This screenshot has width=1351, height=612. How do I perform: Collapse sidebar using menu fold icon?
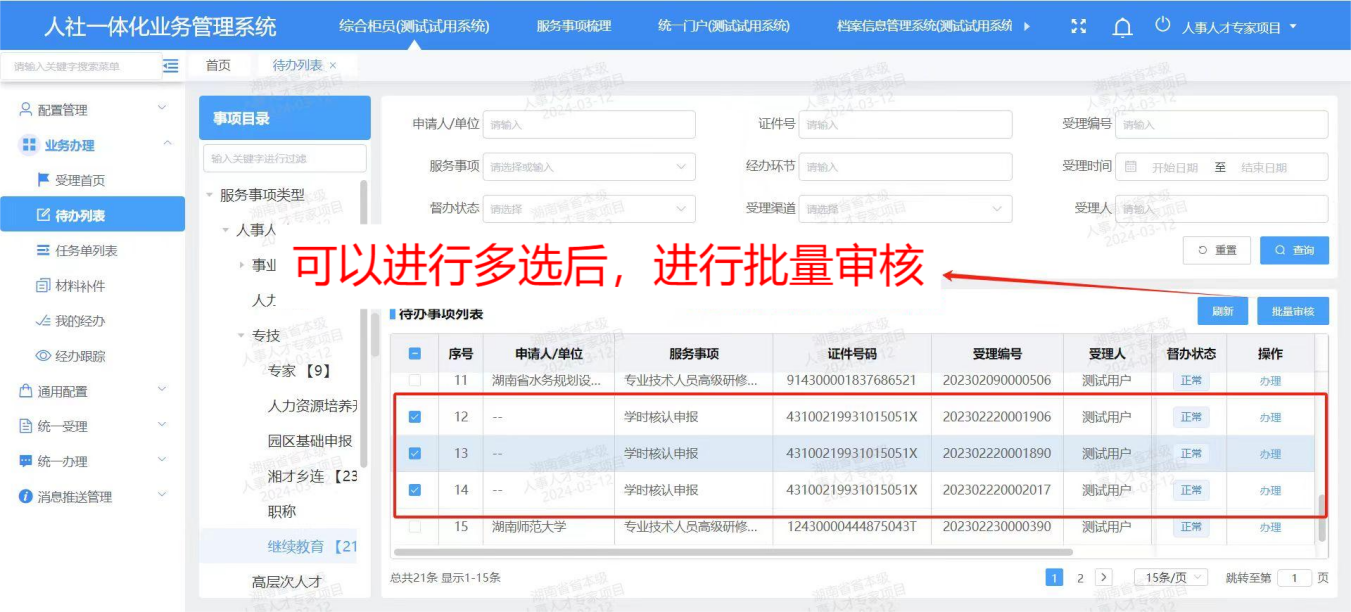point(171,66)
